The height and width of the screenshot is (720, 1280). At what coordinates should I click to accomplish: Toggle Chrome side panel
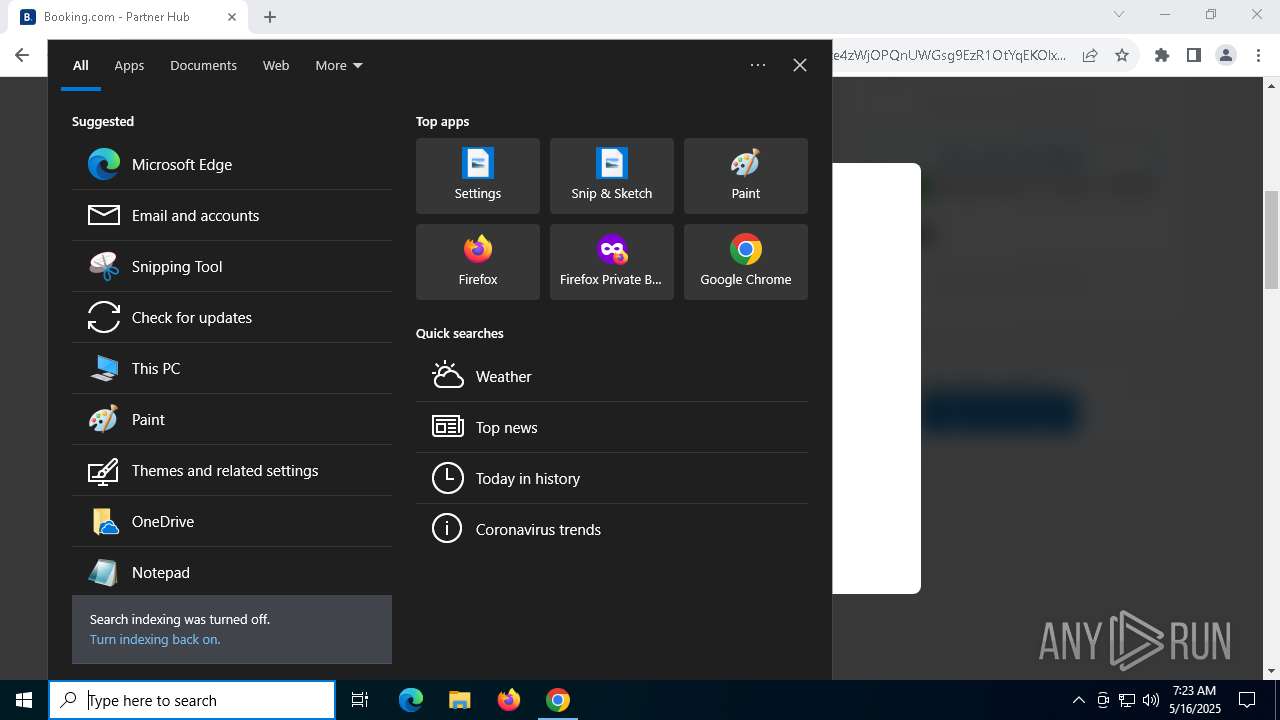(x=1194, y=56)
